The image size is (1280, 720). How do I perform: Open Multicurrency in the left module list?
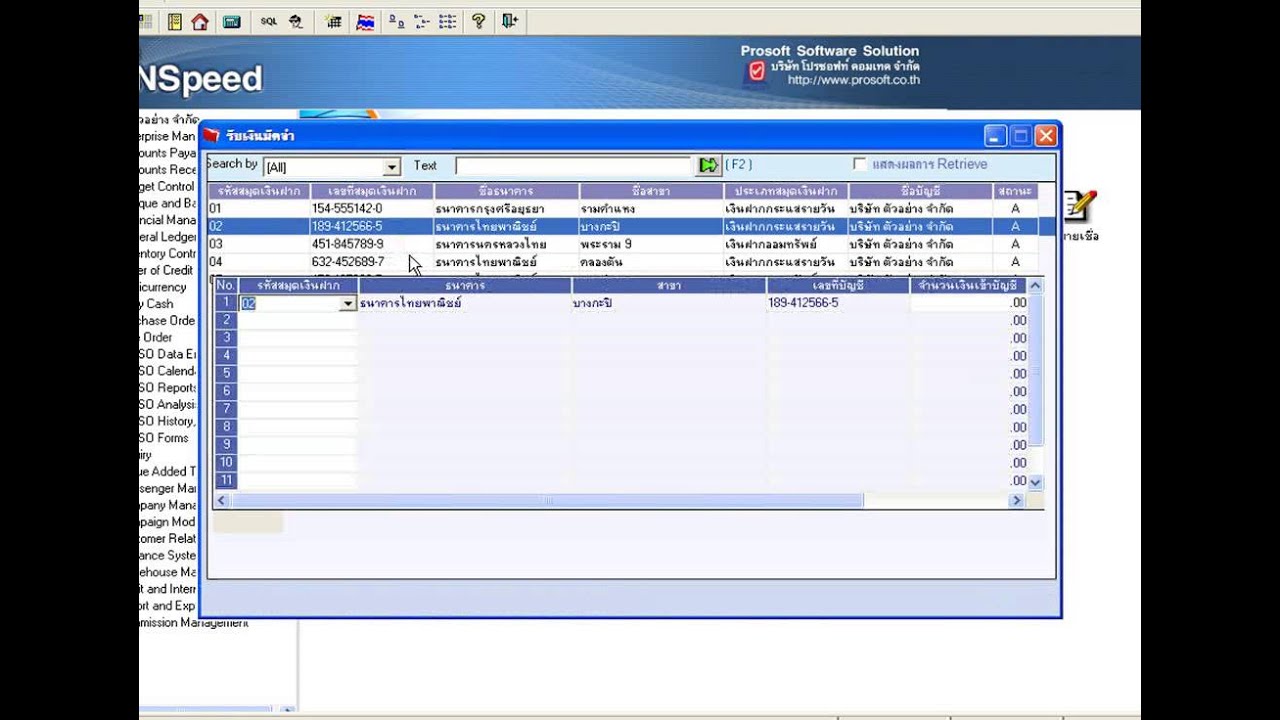(163, 287)
